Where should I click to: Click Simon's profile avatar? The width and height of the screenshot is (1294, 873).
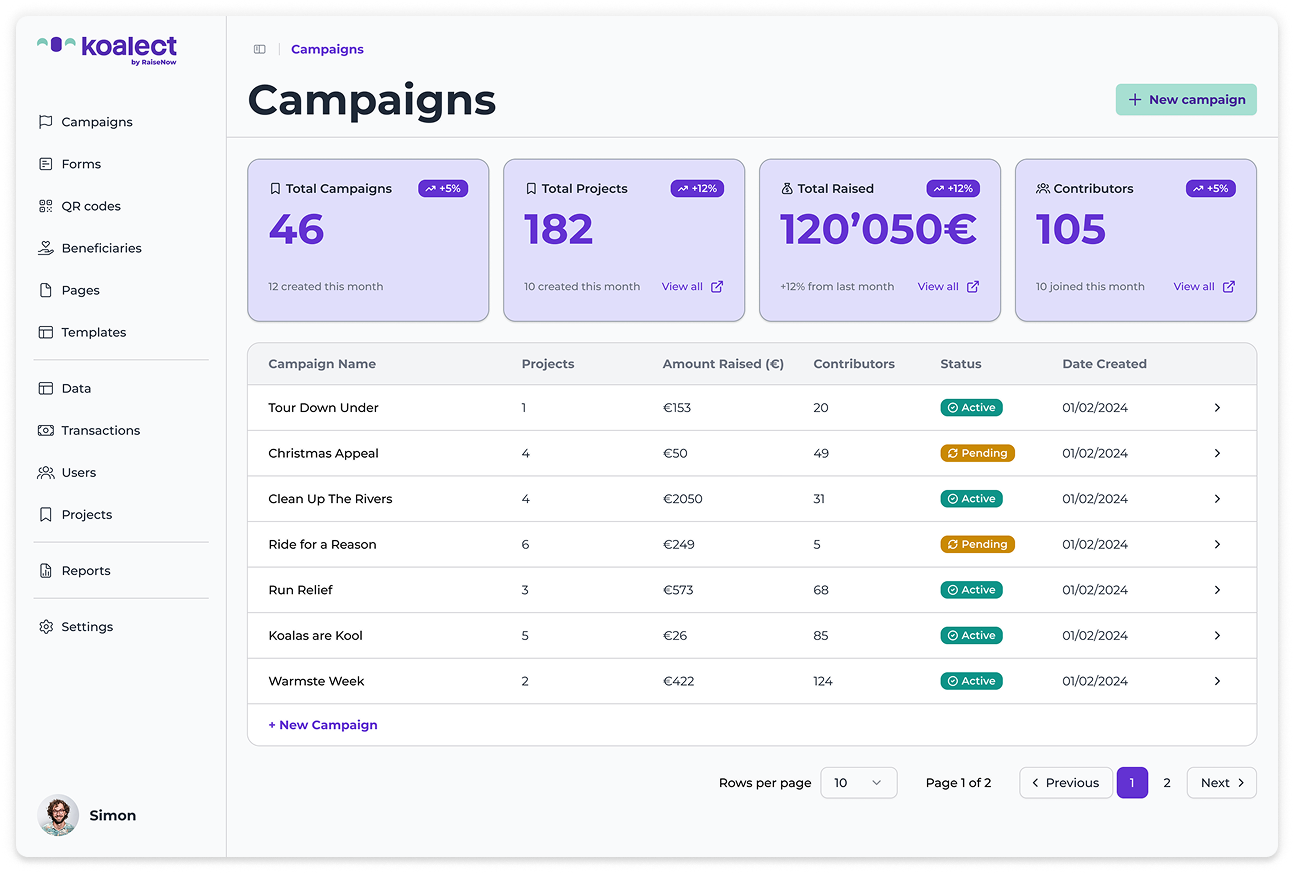(58, 815)
